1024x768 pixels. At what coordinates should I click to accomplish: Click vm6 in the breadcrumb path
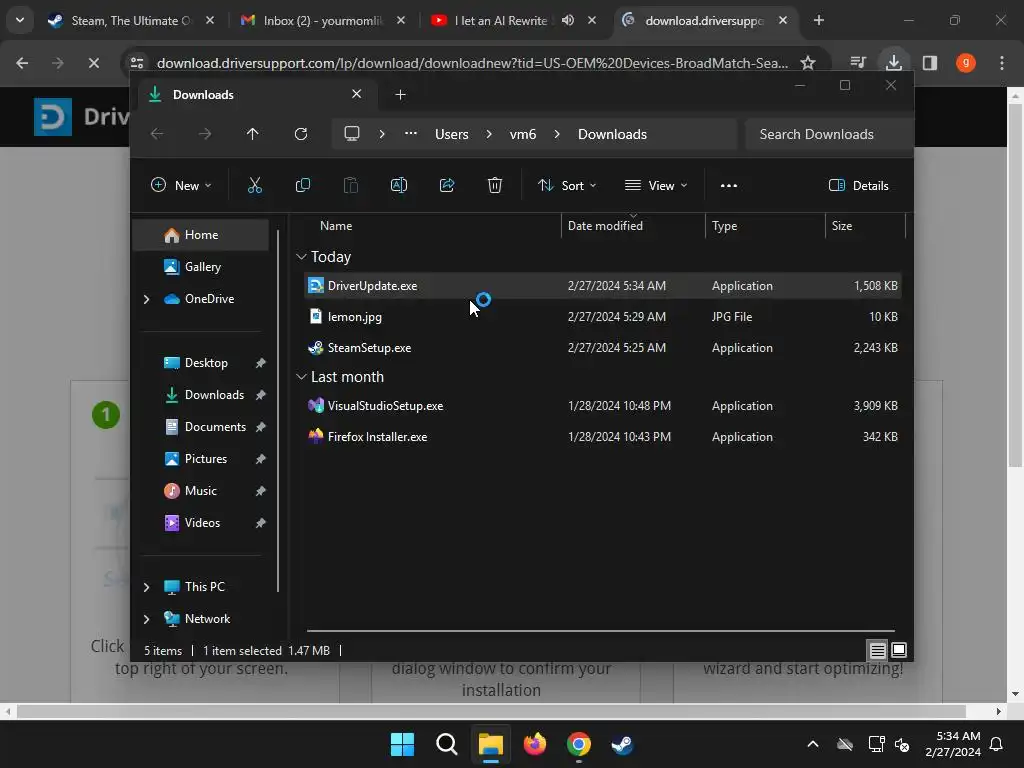(522, 134)
